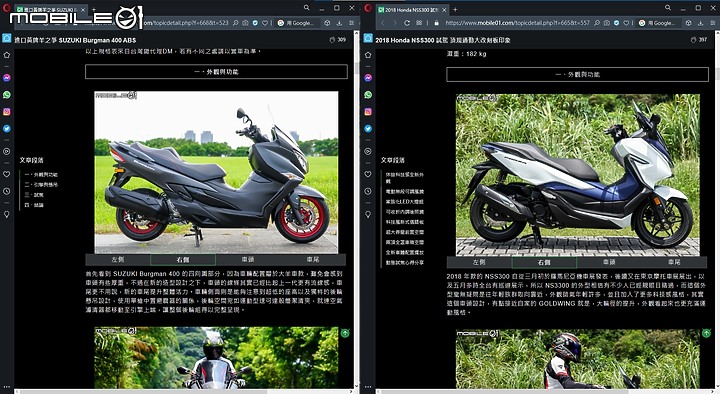Open History clock in the left window sidebar
The image size is (720, 394).
6,191
